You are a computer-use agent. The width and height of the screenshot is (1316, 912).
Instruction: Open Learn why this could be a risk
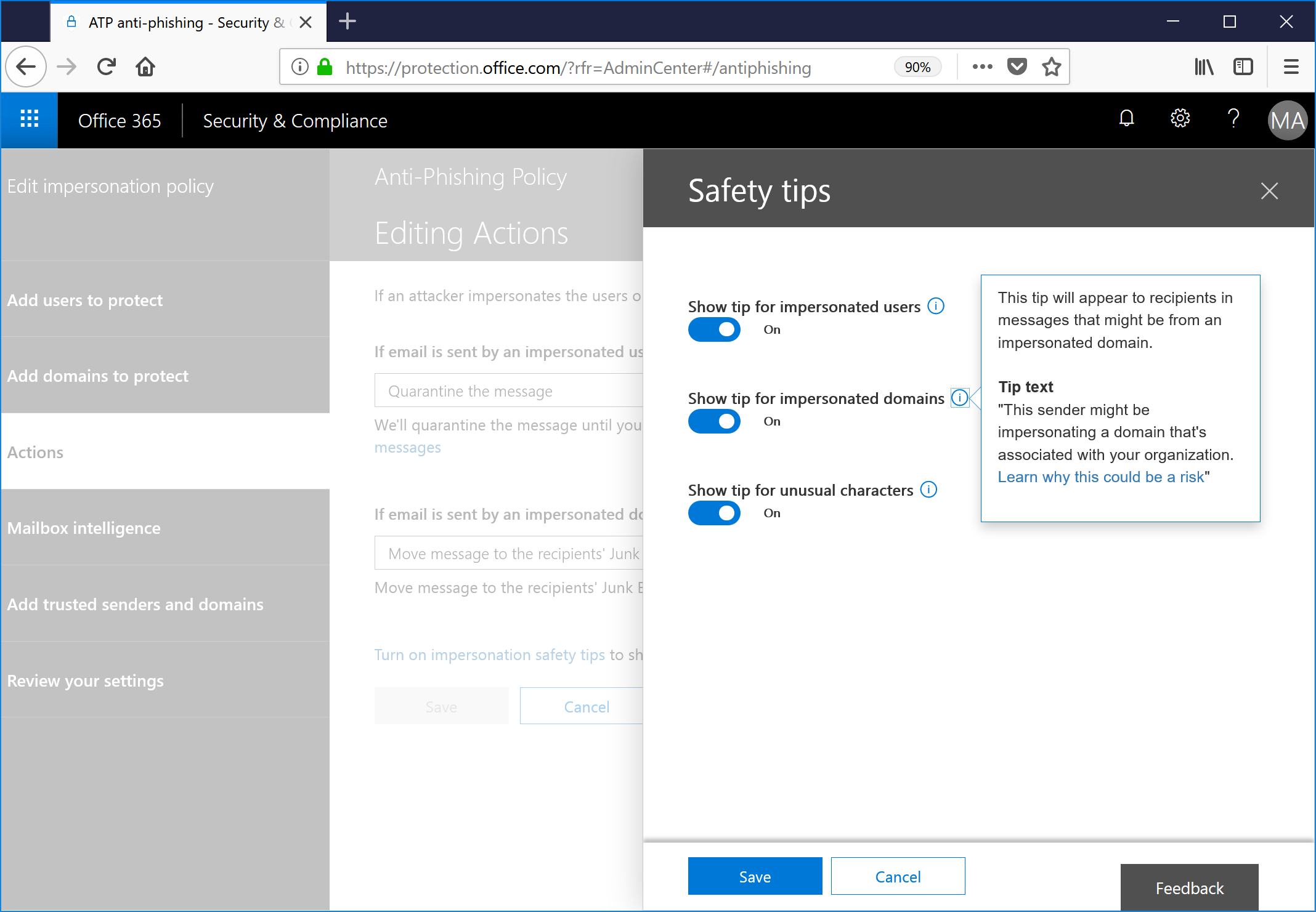click(1101, 477)
